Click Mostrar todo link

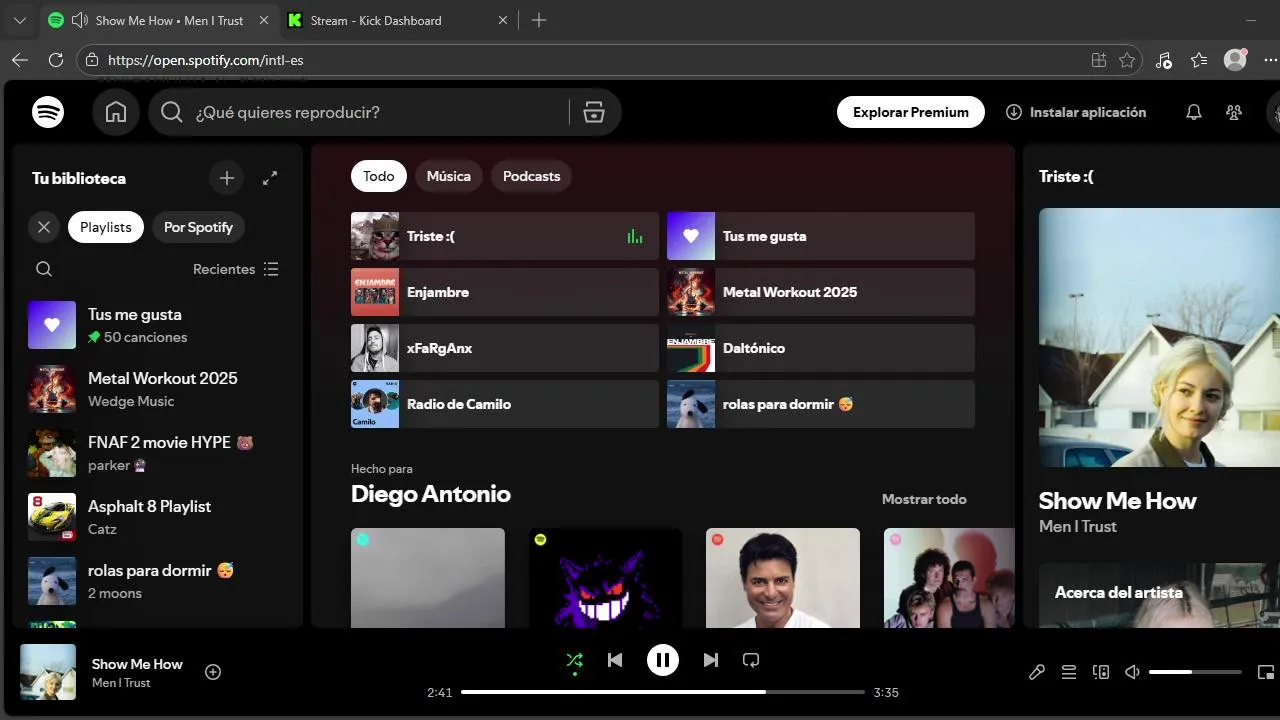(924, 499)
